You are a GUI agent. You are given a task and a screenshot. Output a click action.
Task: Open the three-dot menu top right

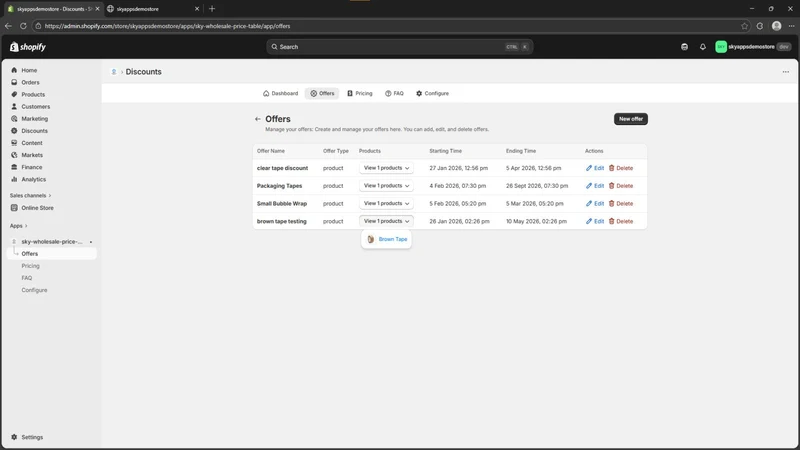tap(786, 72)
